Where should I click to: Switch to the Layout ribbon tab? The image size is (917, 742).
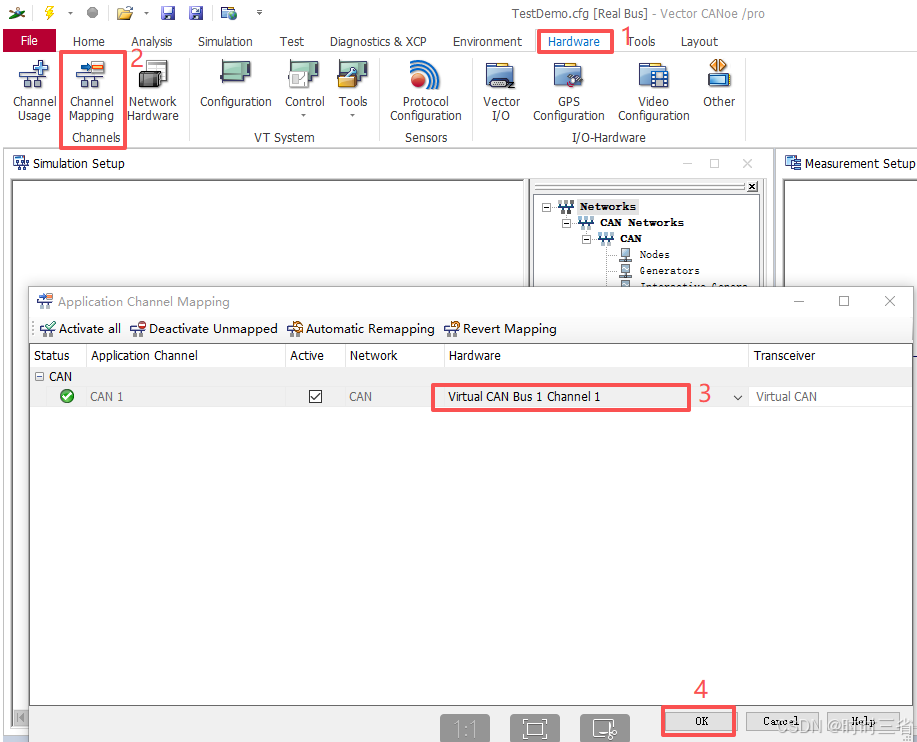click(699, 42)
